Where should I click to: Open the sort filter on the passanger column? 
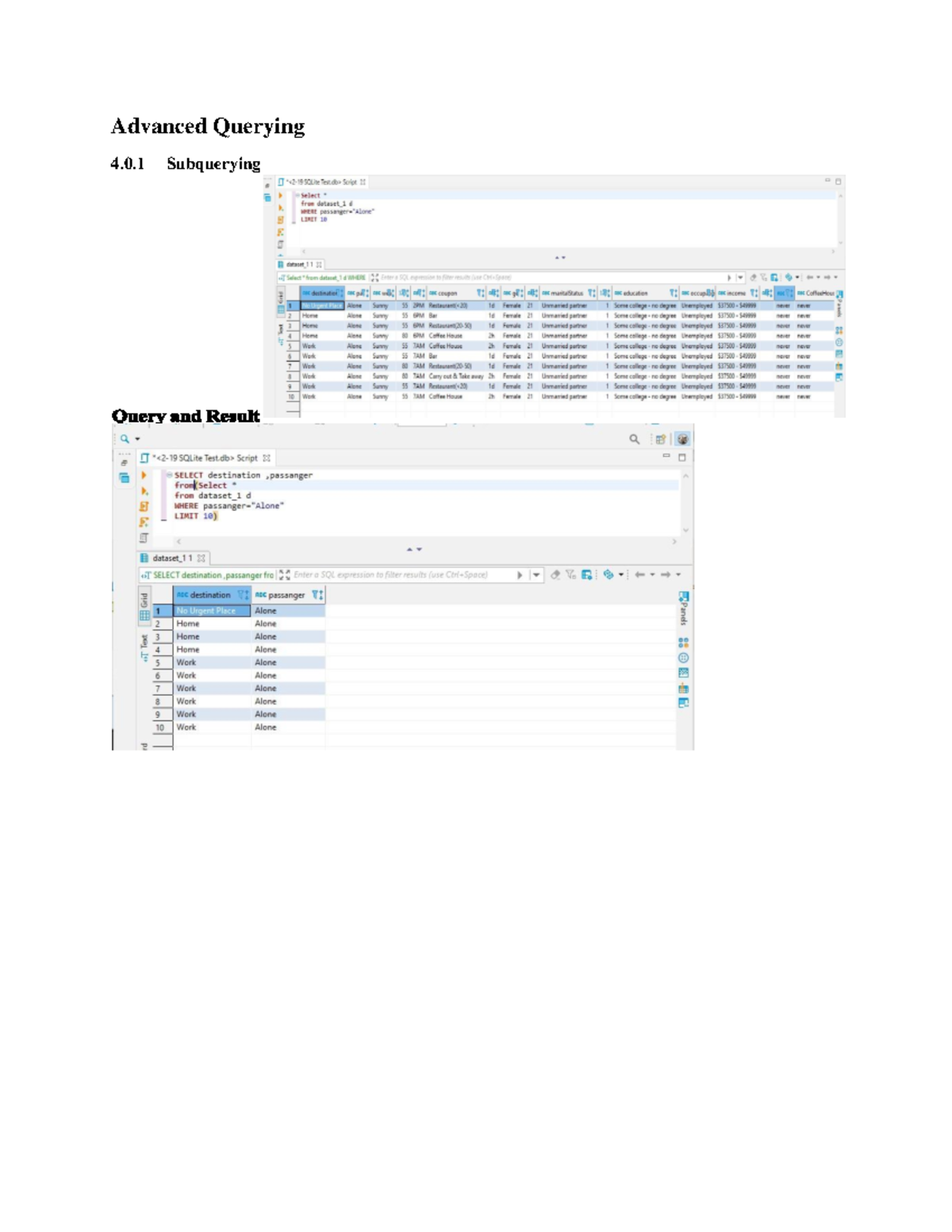click(317, 595)
